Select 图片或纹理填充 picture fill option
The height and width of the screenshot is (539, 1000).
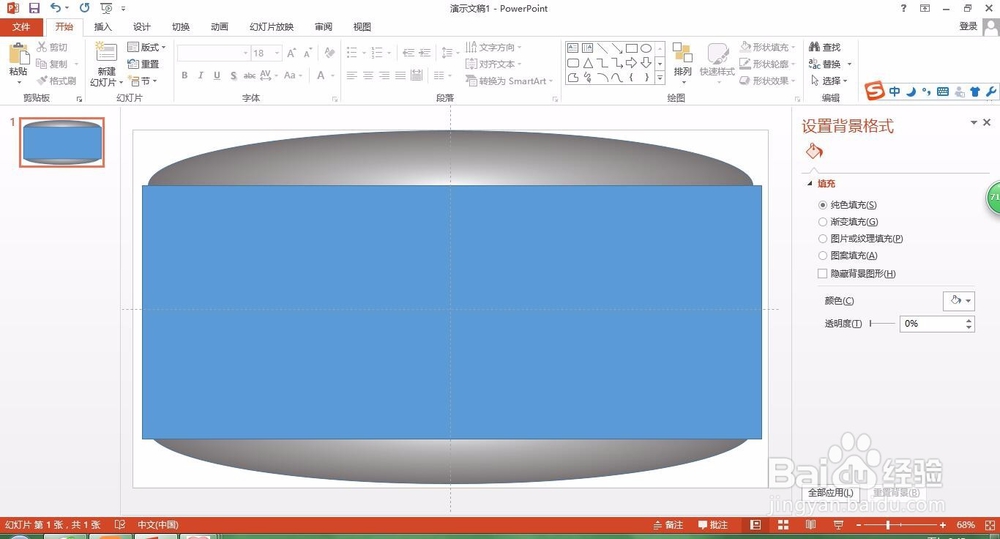[x=861, y=239]
